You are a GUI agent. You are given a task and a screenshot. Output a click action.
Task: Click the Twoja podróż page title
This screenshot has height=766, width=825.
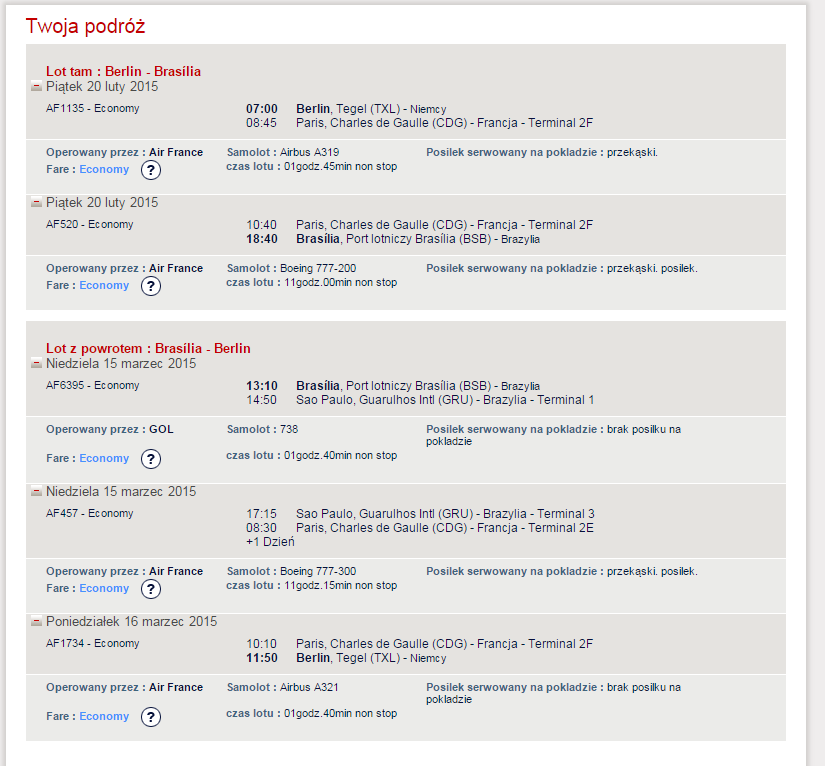tap(85, 26)
